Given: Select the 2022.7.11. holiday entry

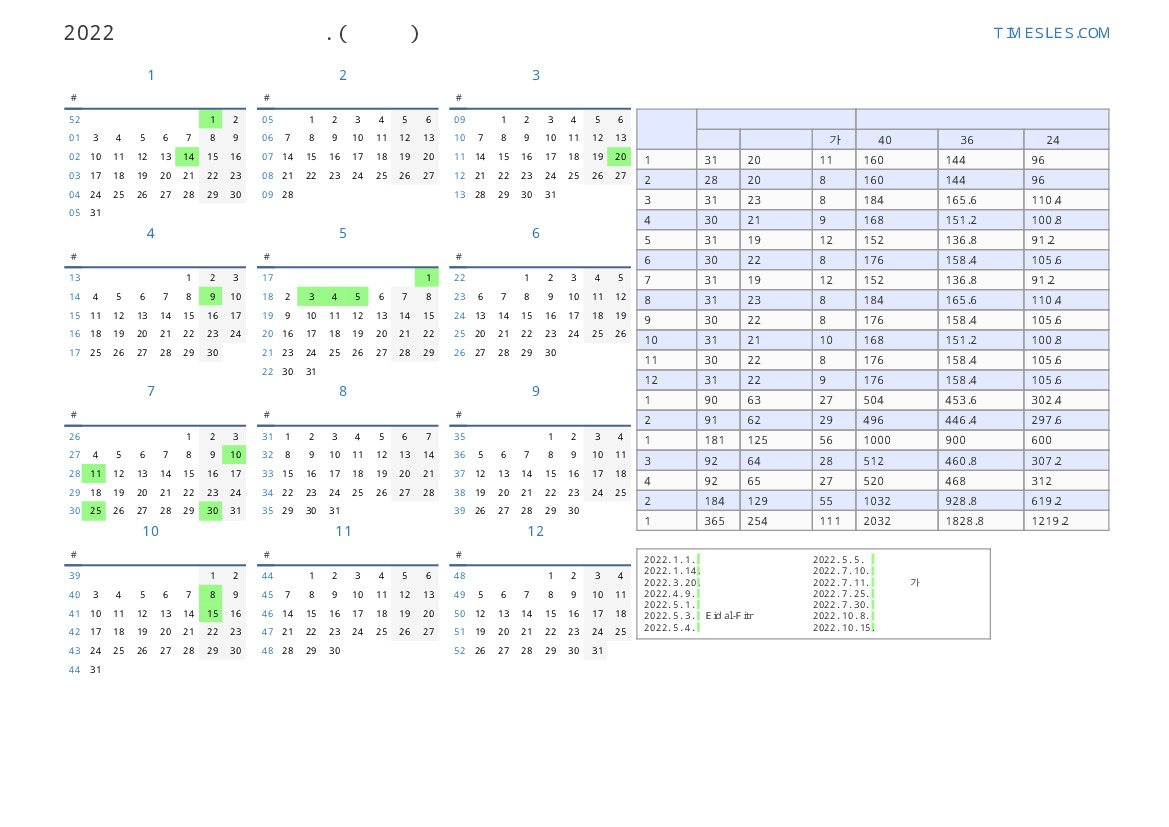Looking at the screenshot, I should [x=841, y=582].
